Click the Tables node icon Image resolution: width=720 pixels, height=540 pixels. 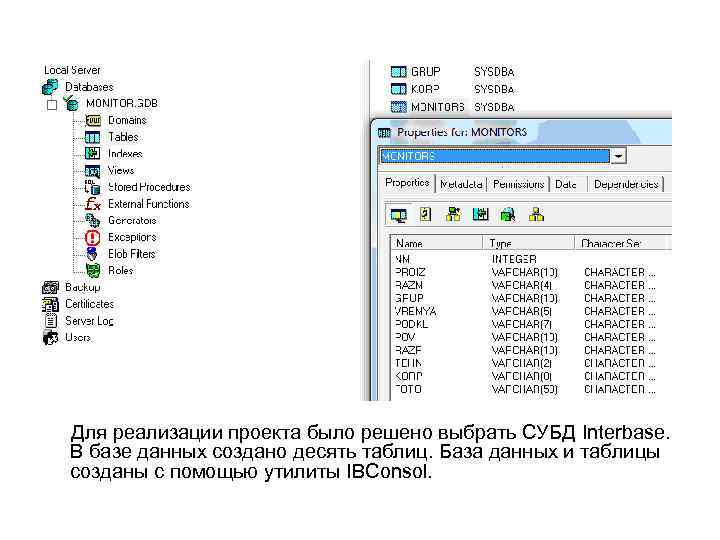click(92, 137)
